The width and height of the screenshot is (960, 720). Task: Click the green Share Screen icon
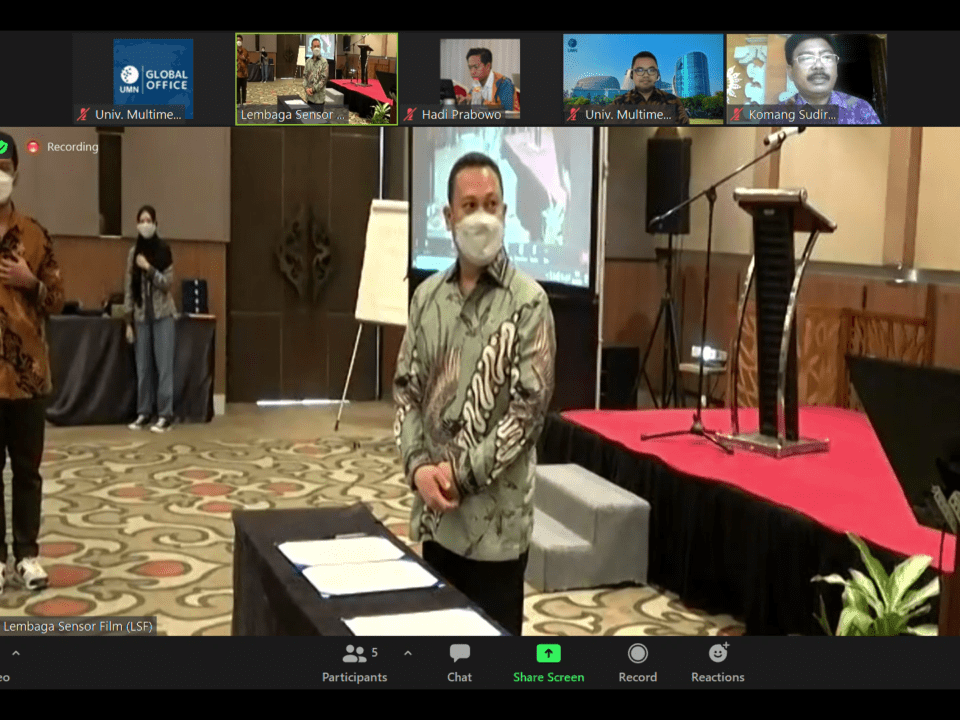pyautogui.click(x=548, y=654)
